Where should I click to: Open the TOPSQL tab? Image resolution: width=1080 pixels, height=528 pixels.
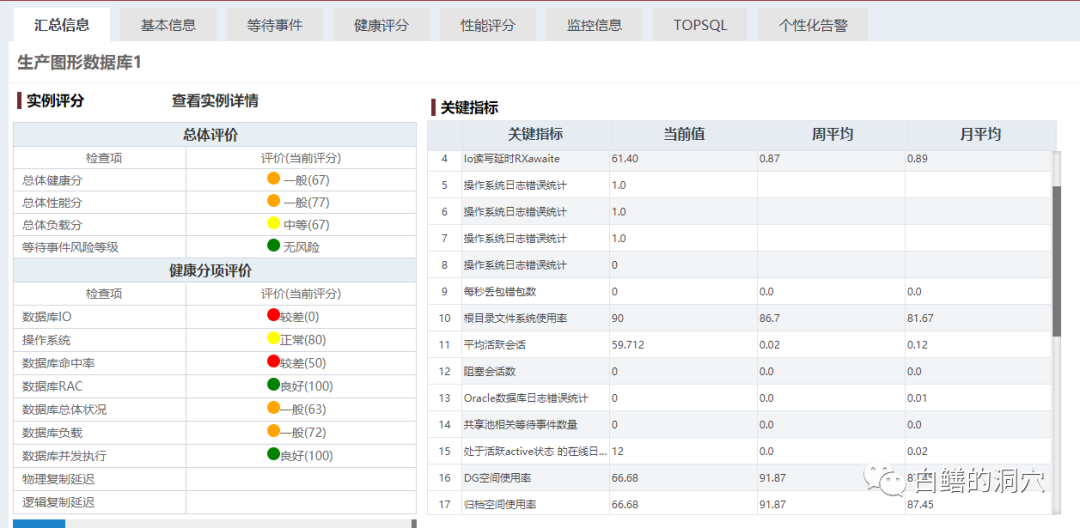700,25
